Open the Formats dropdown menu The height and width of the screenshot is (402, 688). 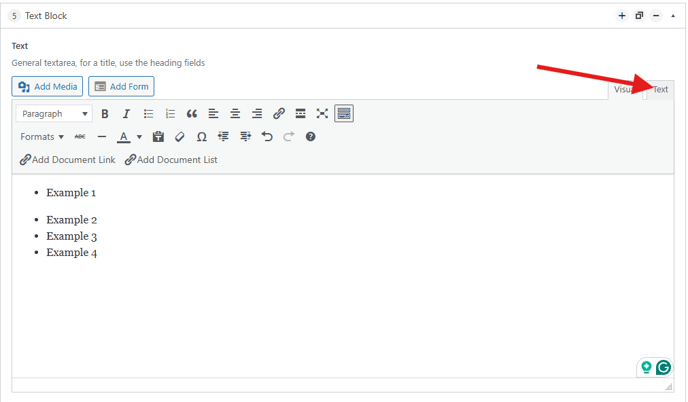click(x=42, y=137)
